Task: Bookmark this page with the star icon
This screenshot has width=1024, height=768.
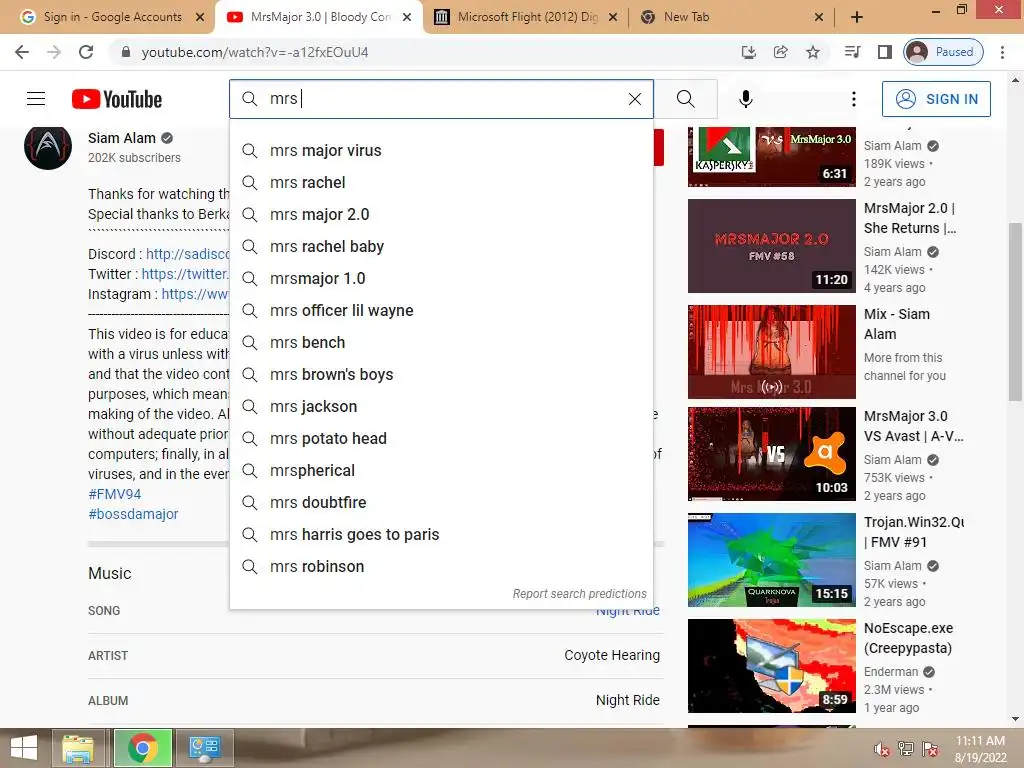Action: pyautogui.click(x=812, y=52)
